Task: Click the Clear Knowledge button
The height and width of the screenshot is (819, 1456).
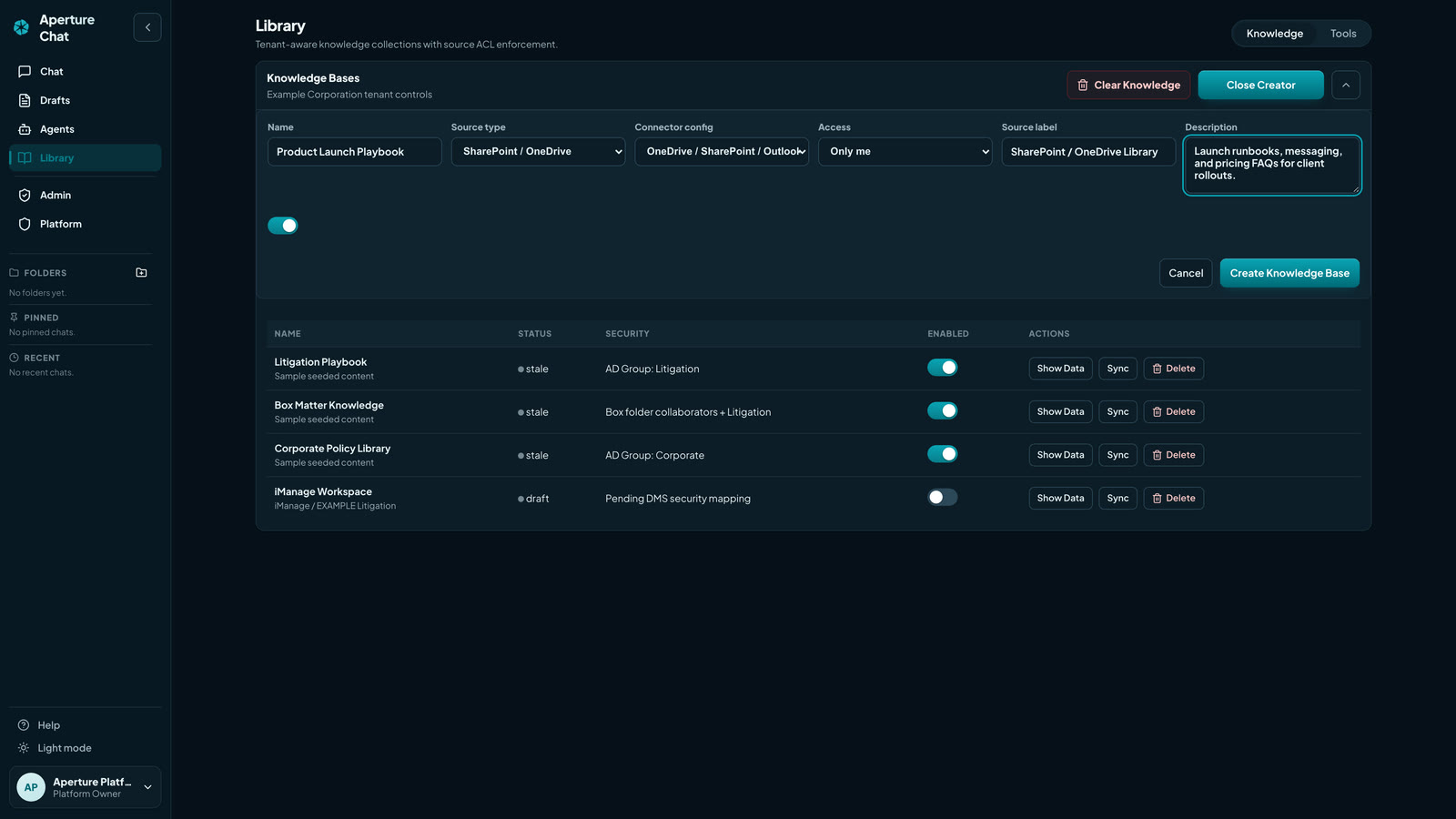Action: (1128, 85)
